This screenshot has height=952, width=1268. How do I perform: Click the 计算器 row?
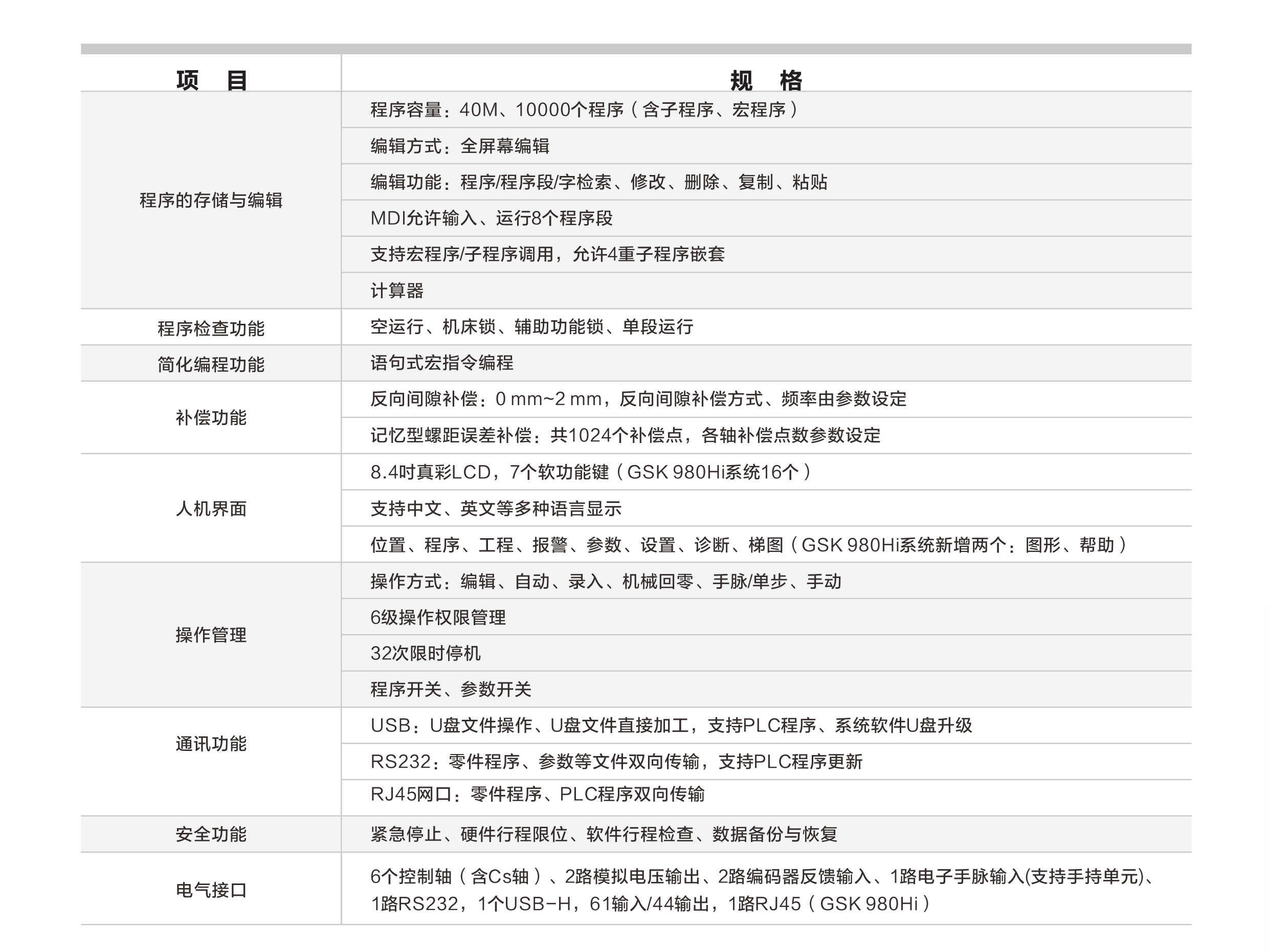[x=397, y=291]
